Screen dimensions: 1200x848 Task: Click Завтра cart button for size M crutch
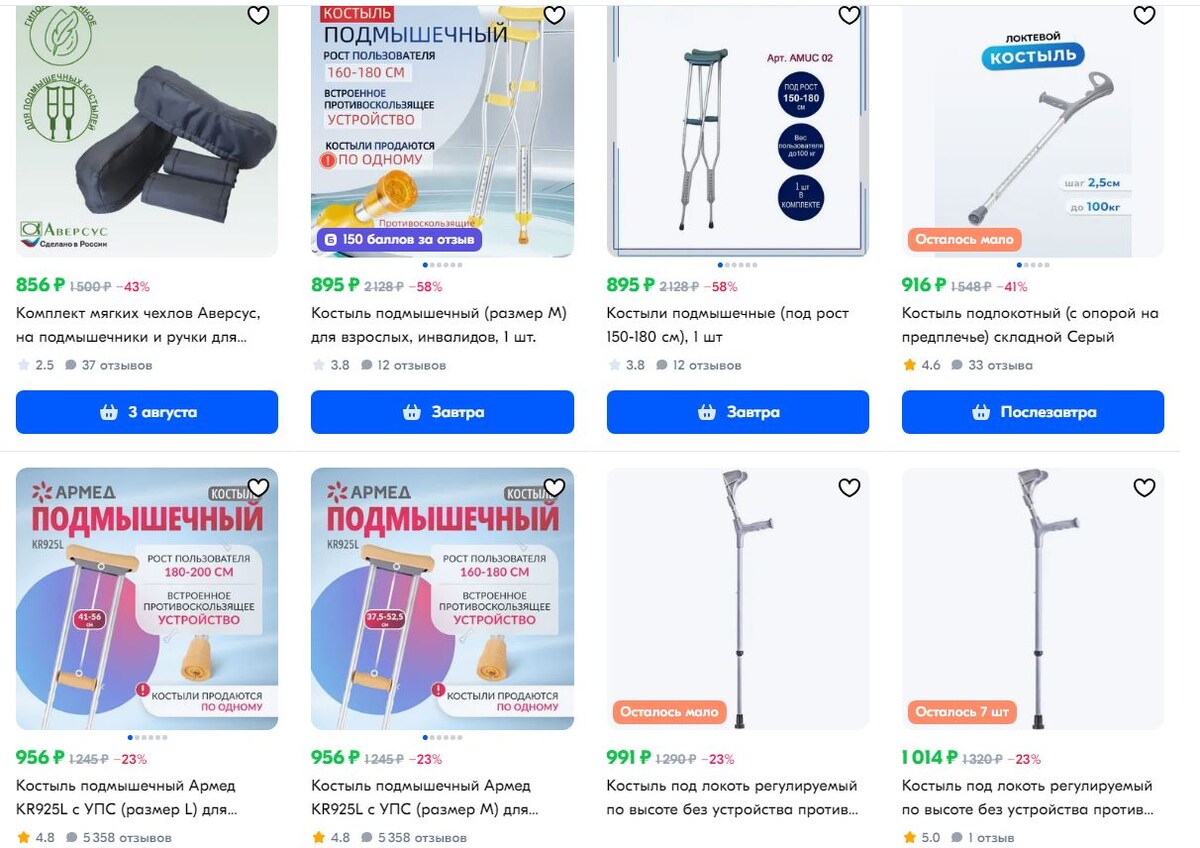pyautogui.click(x=442, y=412)
